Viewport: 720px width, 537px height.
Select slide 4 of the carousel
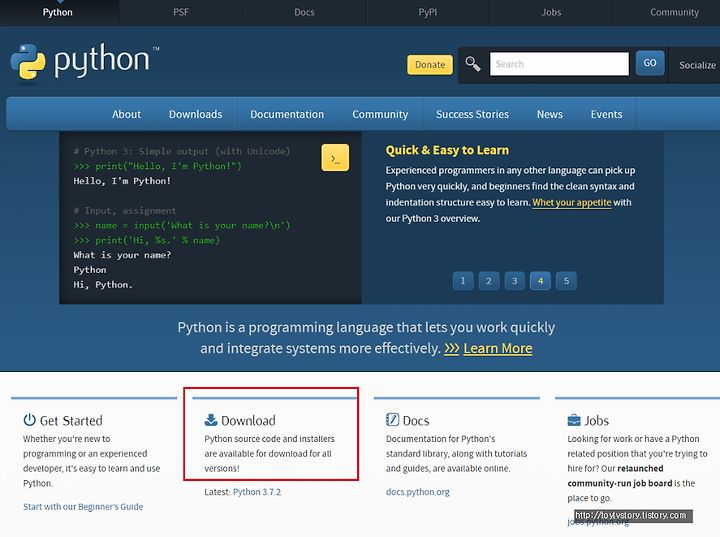click(540, 281)
